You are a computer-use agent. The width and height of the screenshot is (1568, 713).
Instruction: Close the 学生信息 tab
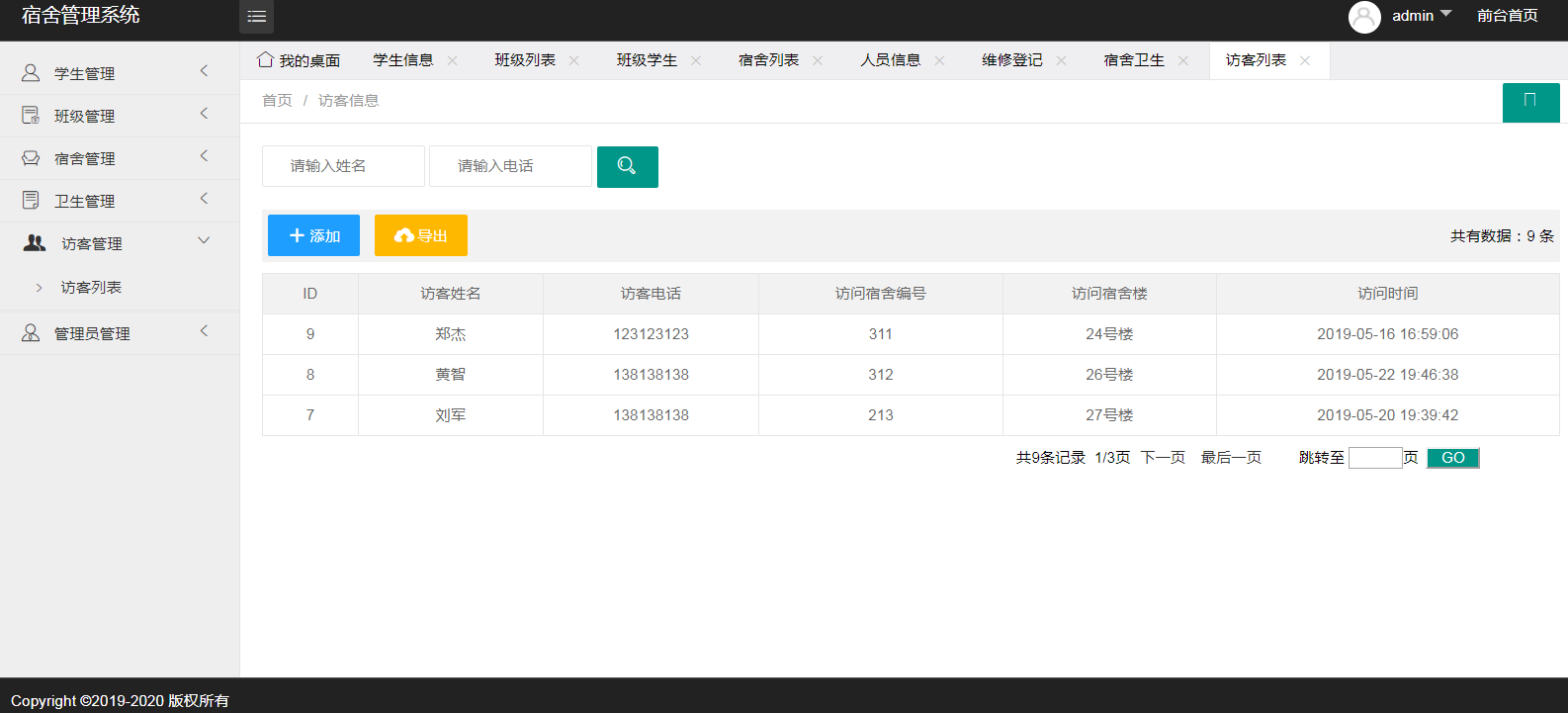click(x=453, y=60)
